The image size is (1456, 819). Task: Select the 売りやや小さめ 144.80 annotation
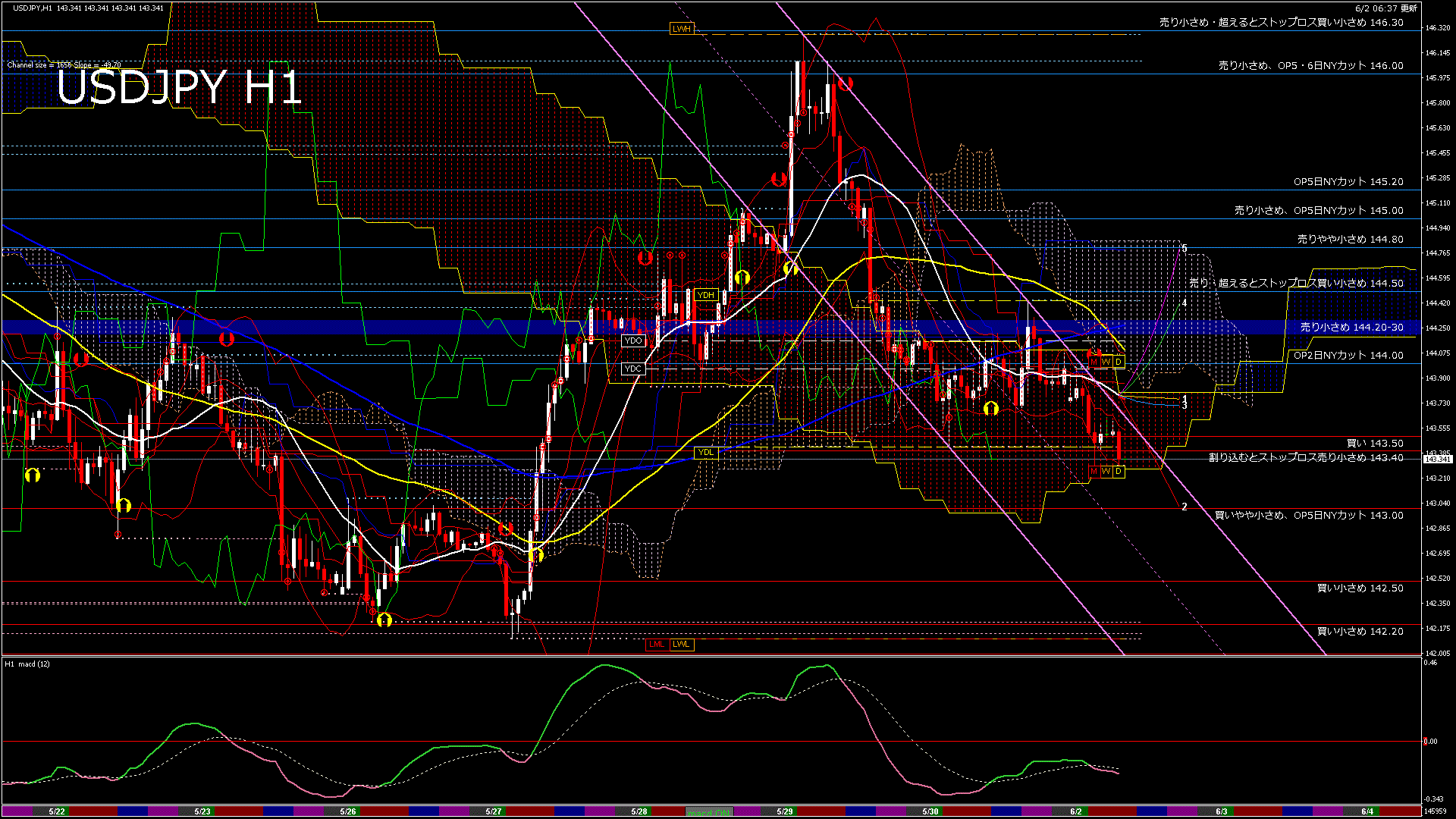pos(1350,240)
